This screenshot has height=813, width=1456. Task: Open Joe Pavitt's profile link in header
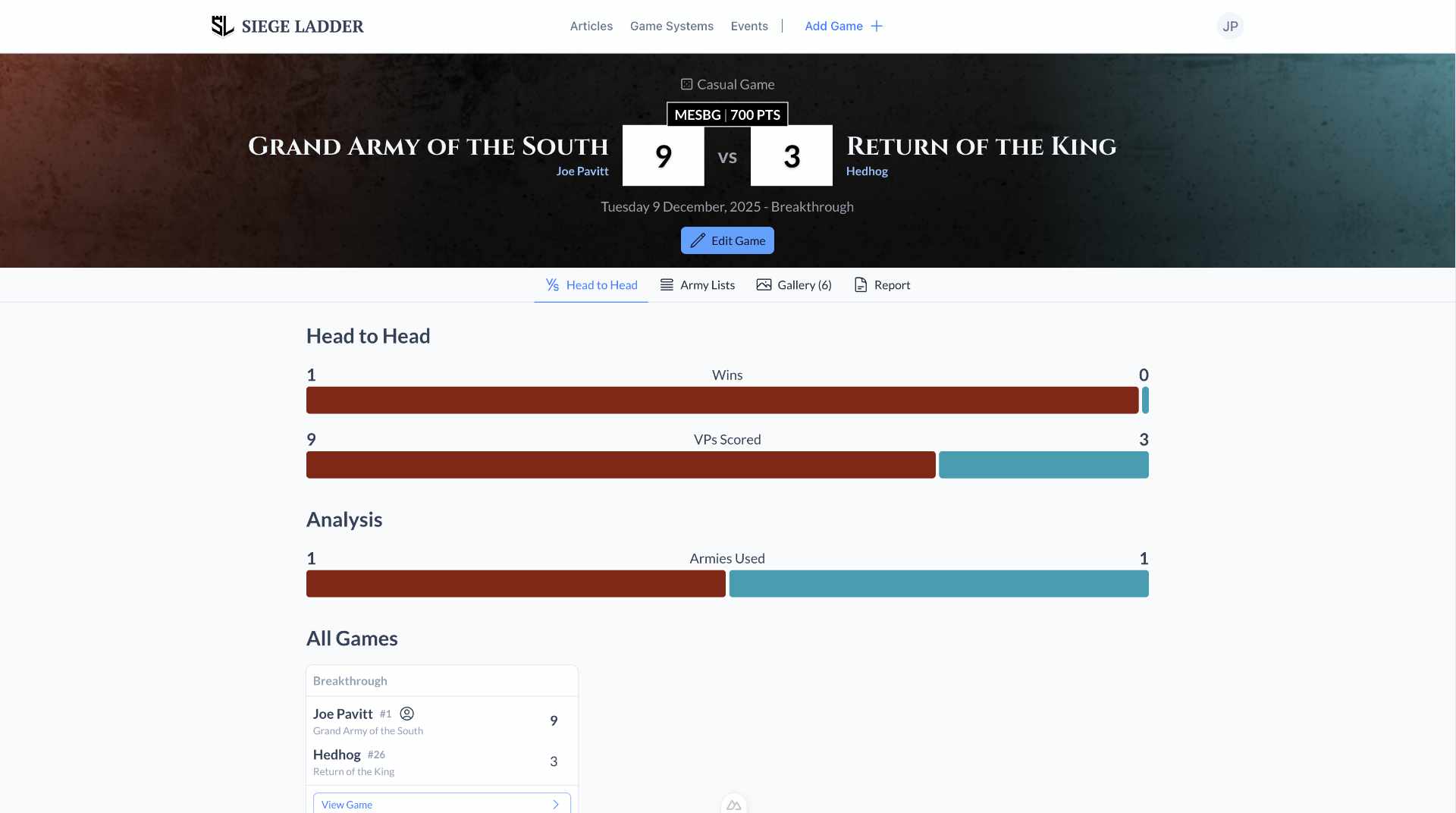(x=582, y=171)
